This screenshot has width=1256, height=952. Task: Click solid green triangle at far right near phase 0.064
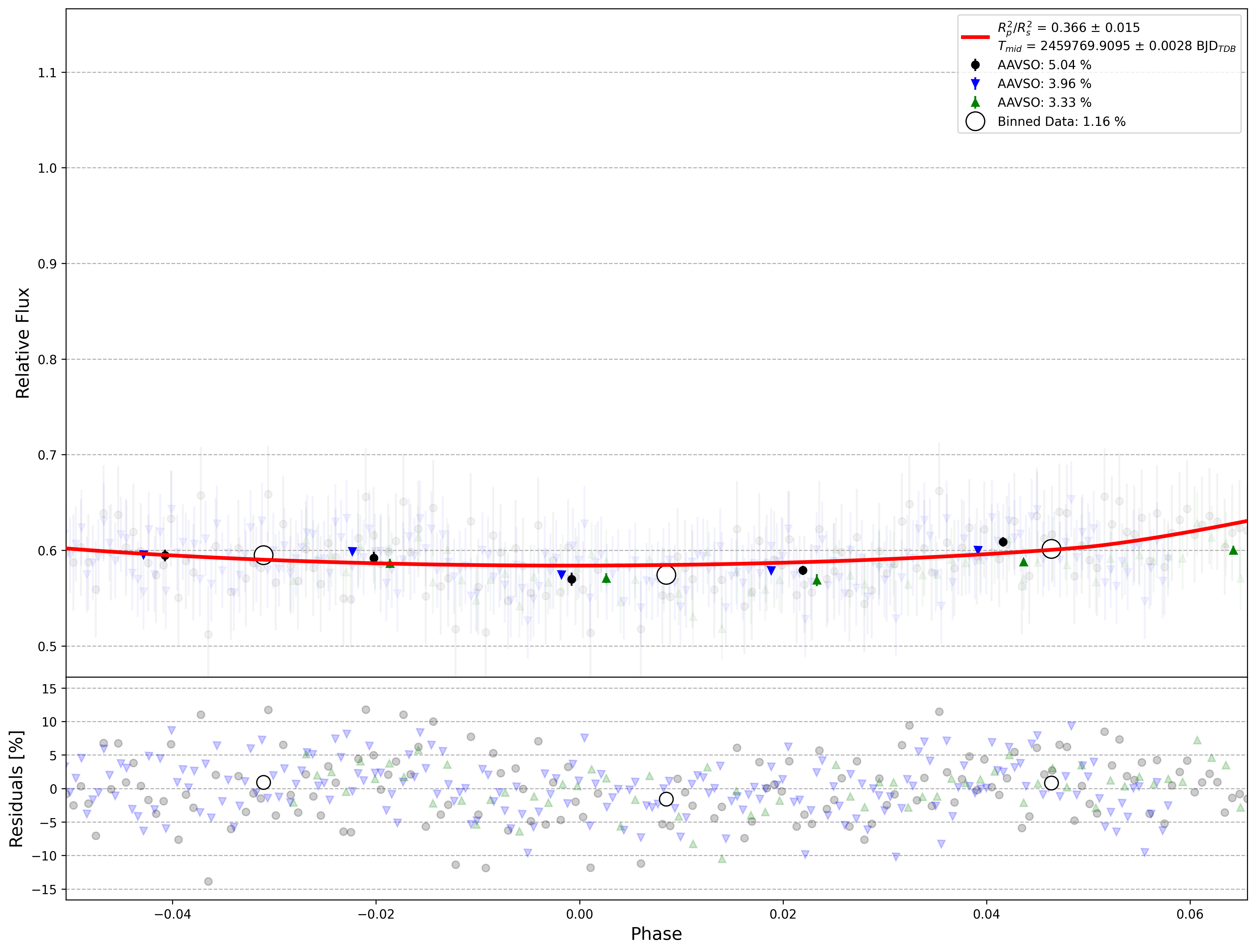coord(1233,550)
